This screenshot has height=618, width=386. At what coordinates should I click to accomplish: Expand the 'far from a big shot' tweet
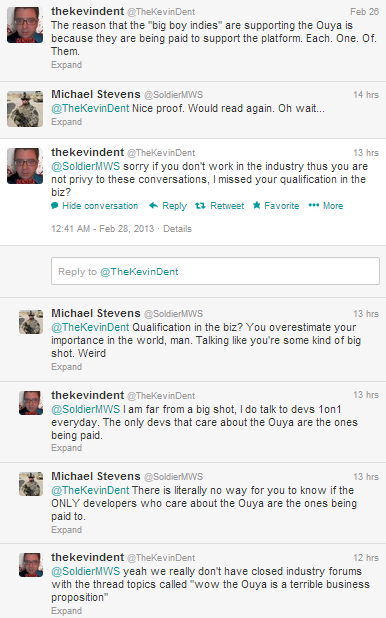pos(67,448)
